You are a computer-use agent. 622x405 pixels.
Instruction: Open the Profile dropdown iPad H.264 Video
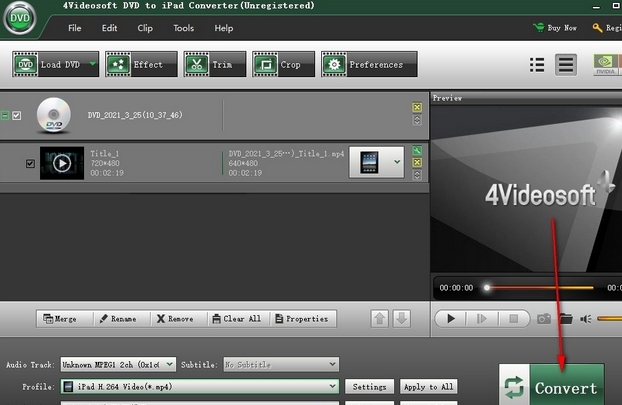click(200, 386)
